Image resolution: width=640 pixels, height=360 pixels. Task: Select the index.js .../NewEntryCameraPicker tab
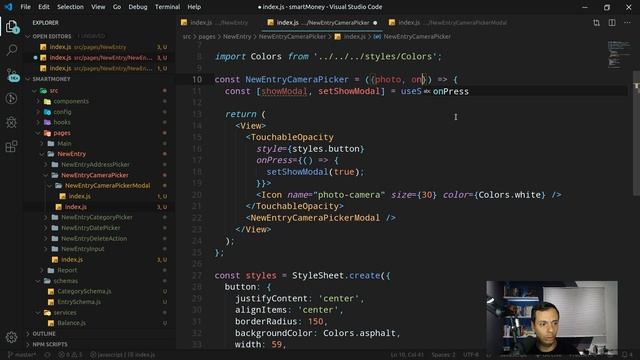(322, 23)
